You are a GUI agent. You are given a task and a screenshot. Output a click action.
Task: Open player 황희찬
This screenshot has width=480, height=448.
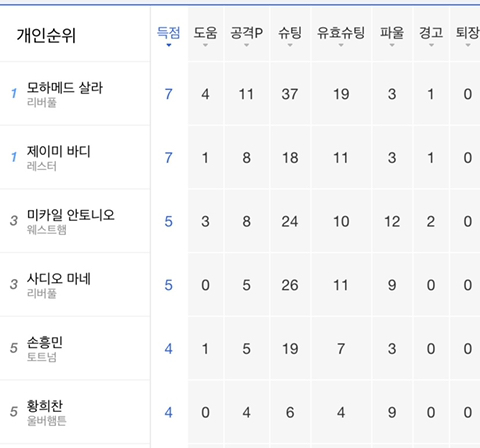click(45, 406)
